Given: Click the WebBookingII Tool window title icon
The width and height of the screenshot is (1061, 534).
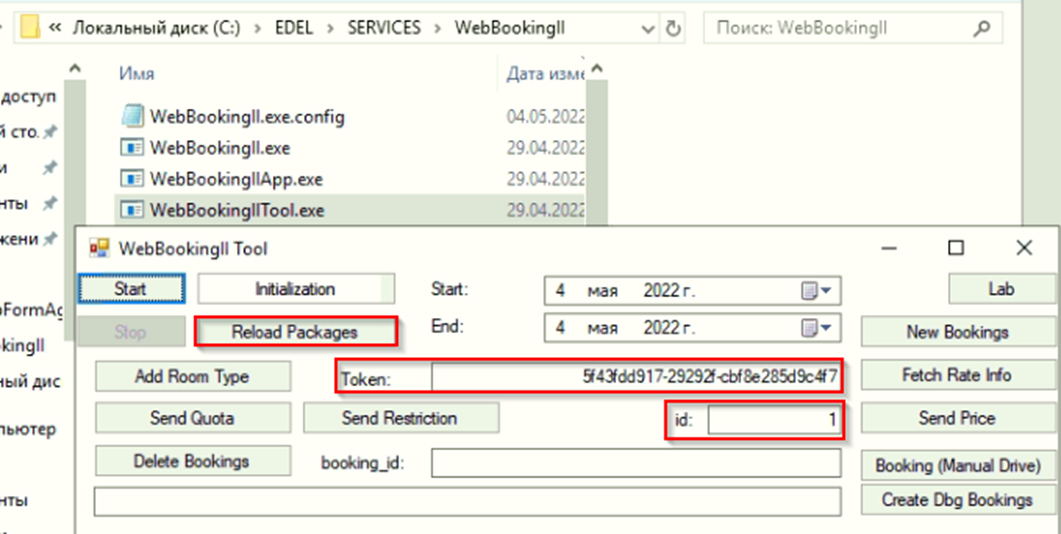Looking at the screenshot, I should click(x=99, y=248).
